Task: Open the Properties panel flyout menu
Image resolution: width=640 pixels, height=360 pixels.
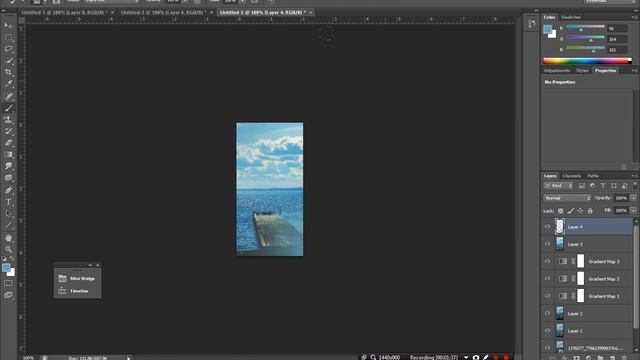Action: click(634, 71)
